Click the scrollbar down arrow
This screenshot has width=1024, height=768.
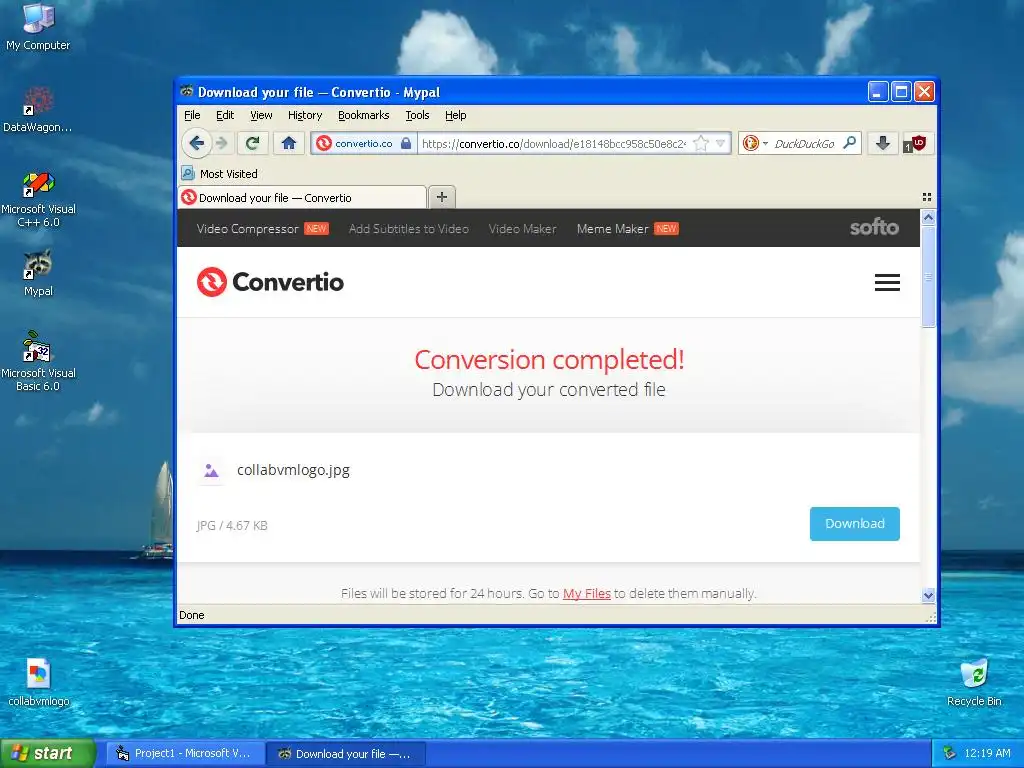(928, 595)
